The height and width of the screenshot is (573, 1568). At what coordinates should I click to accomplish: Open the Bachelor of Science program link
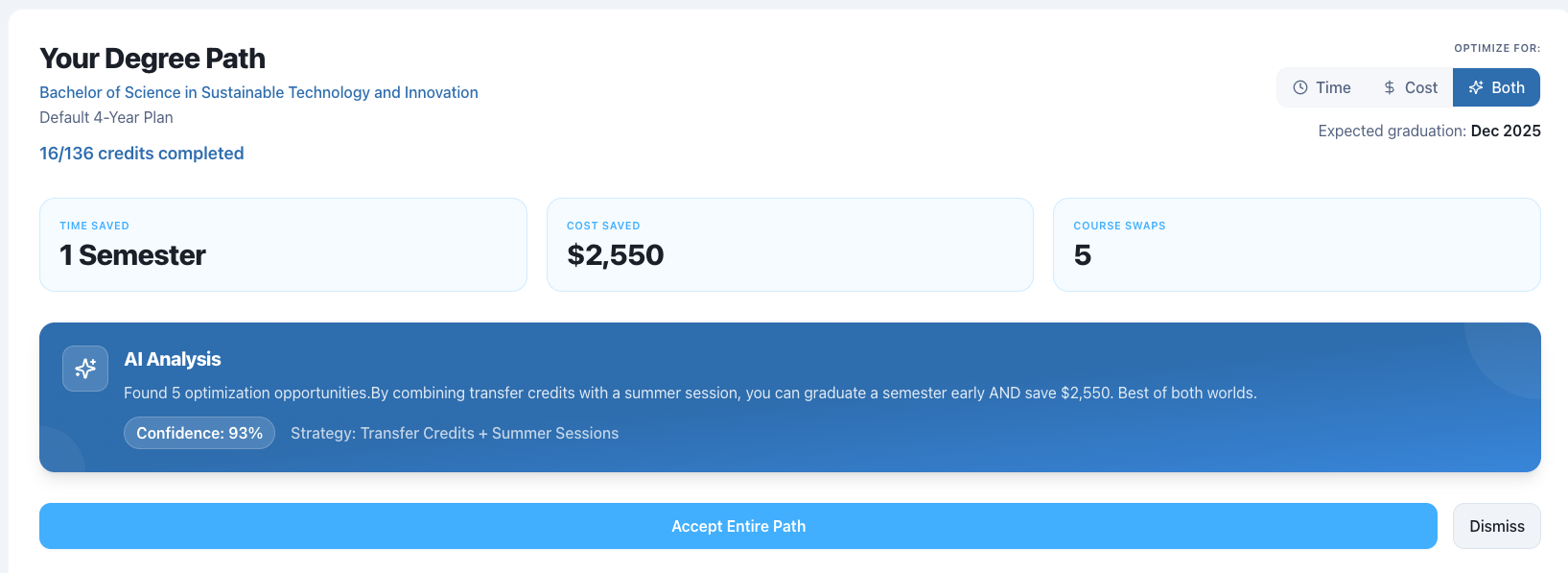point(258,92)
